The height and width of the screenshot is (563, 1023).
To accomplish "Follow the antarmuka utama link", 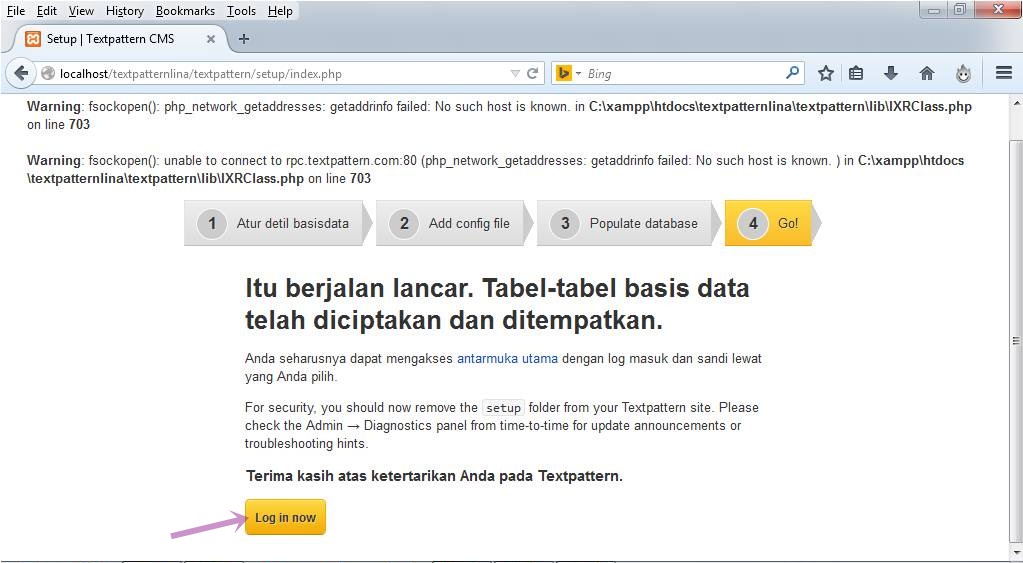I will (x=507, y=358).
